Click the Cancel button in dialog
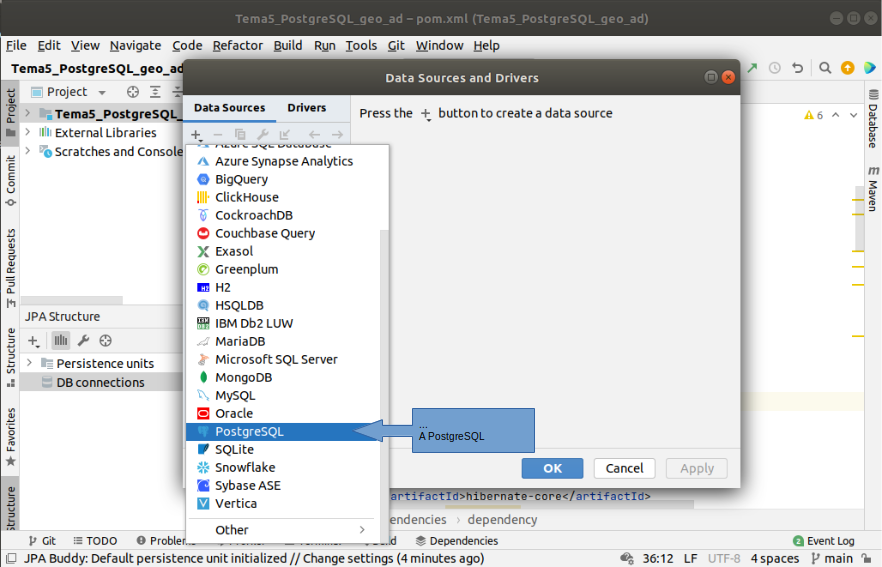Viewport: 882px width, 567px height. [x=624, y=469]
